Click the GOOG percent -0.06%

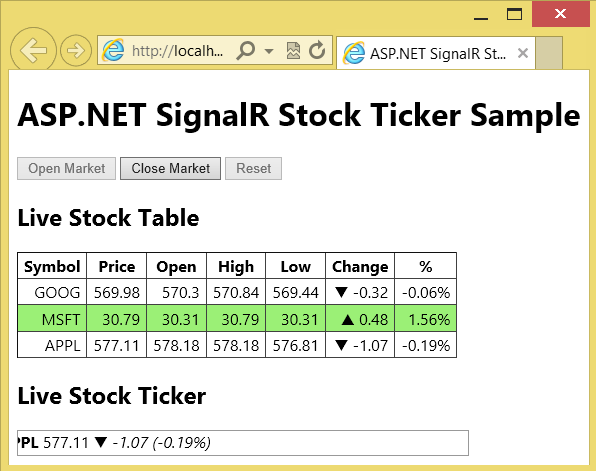pos(426,292)
